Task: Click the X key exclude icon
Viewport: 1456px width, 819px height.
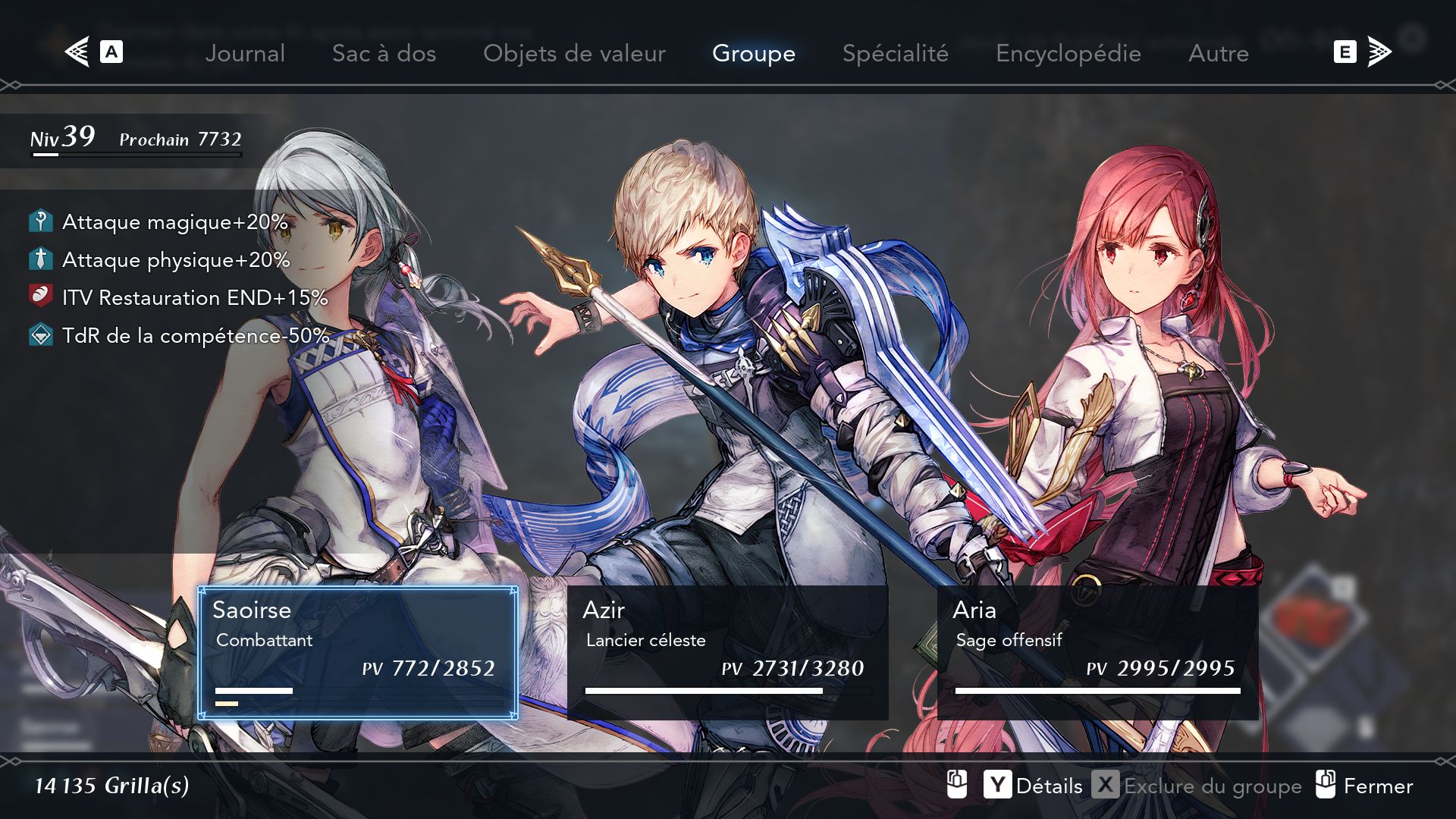Action: (1106, 785)
